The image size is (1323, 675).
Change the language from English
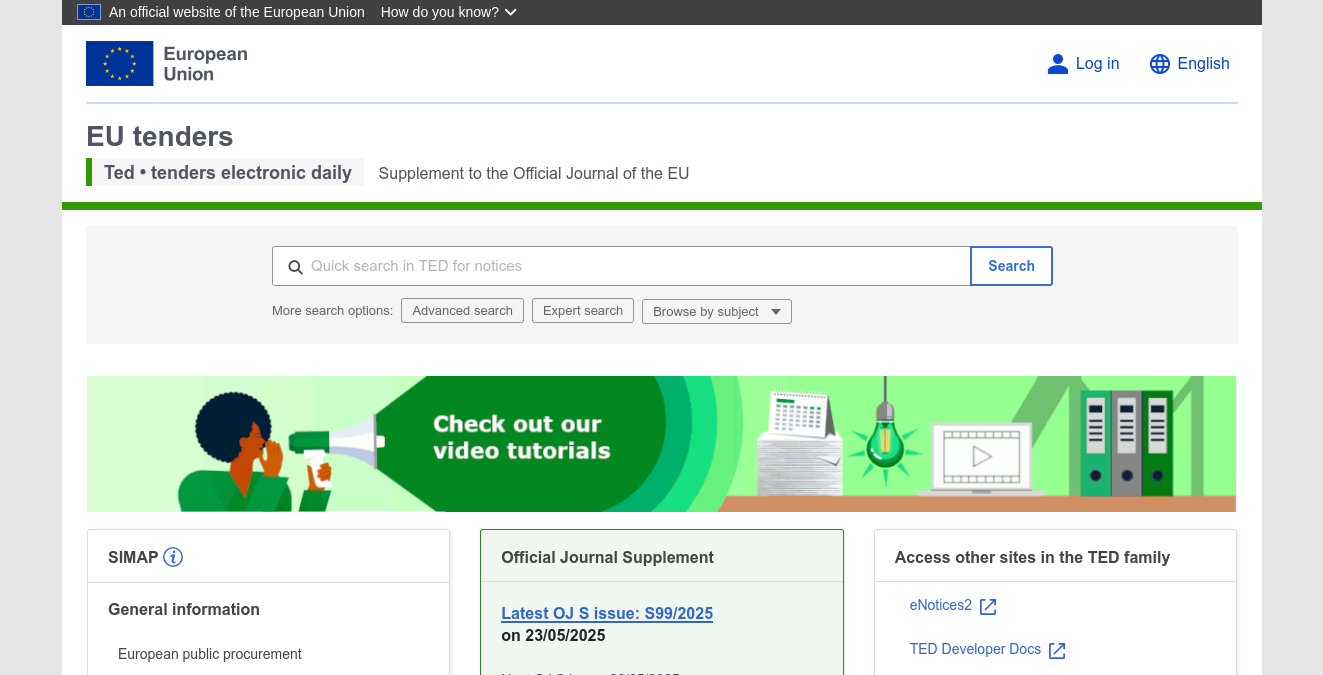[1203, 64]
